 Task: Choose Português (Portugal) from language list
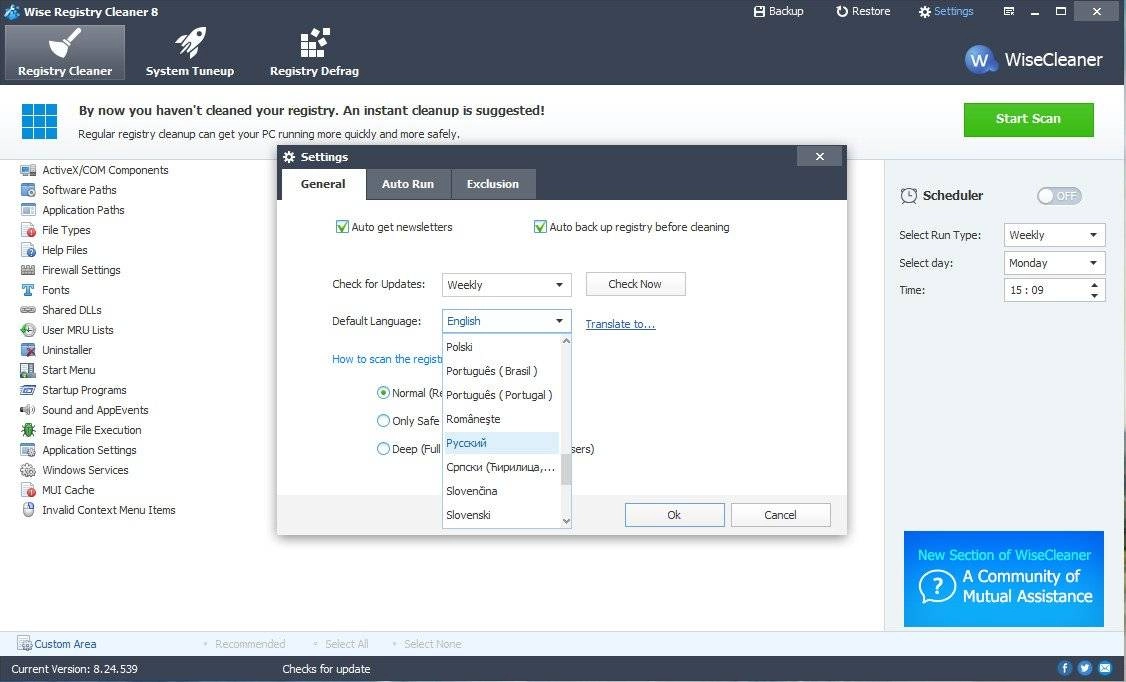pyautogui.click(x=501, y=395)
